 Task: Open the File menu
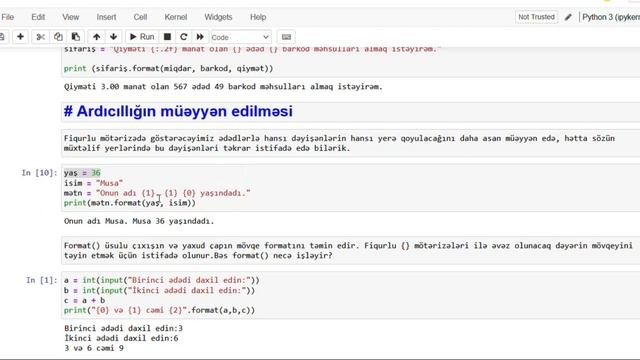[x=7, y=17]
